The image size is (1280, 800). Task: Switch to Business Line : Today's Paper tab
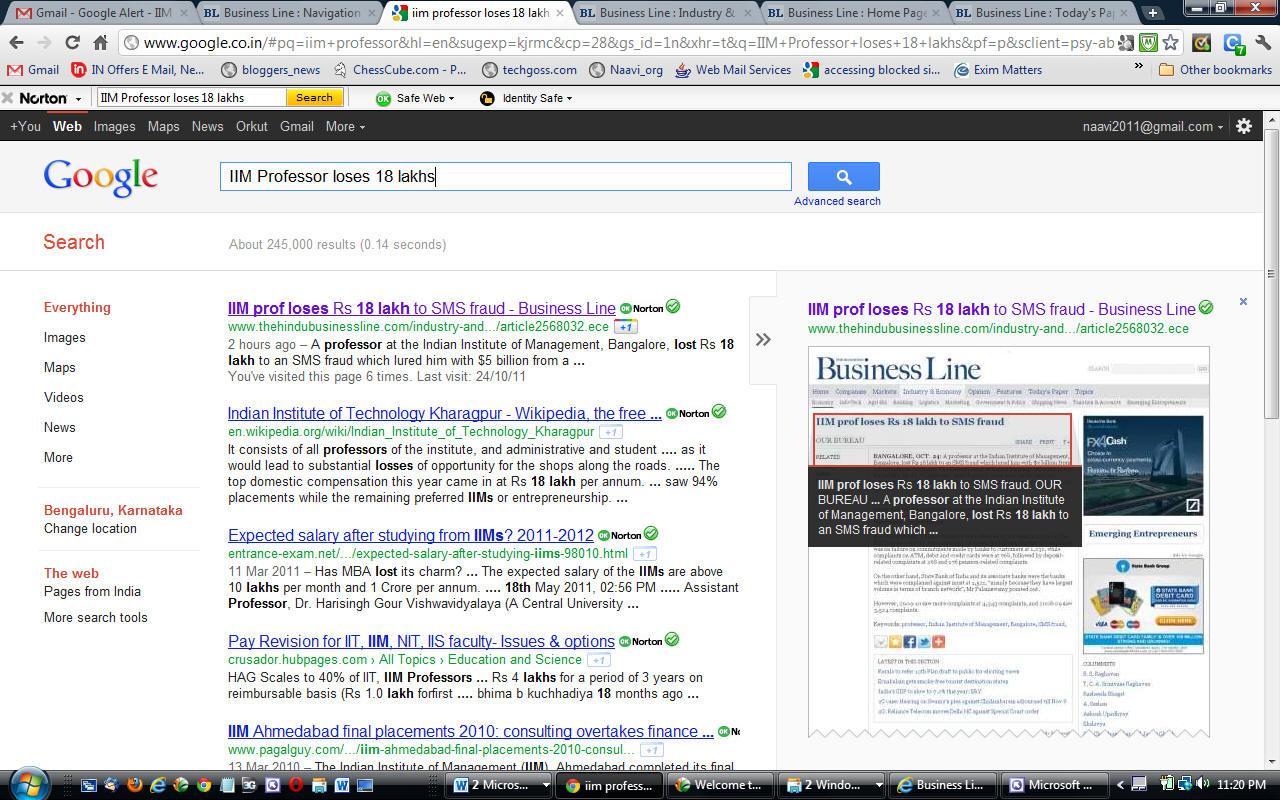[x=1040, y=13]
